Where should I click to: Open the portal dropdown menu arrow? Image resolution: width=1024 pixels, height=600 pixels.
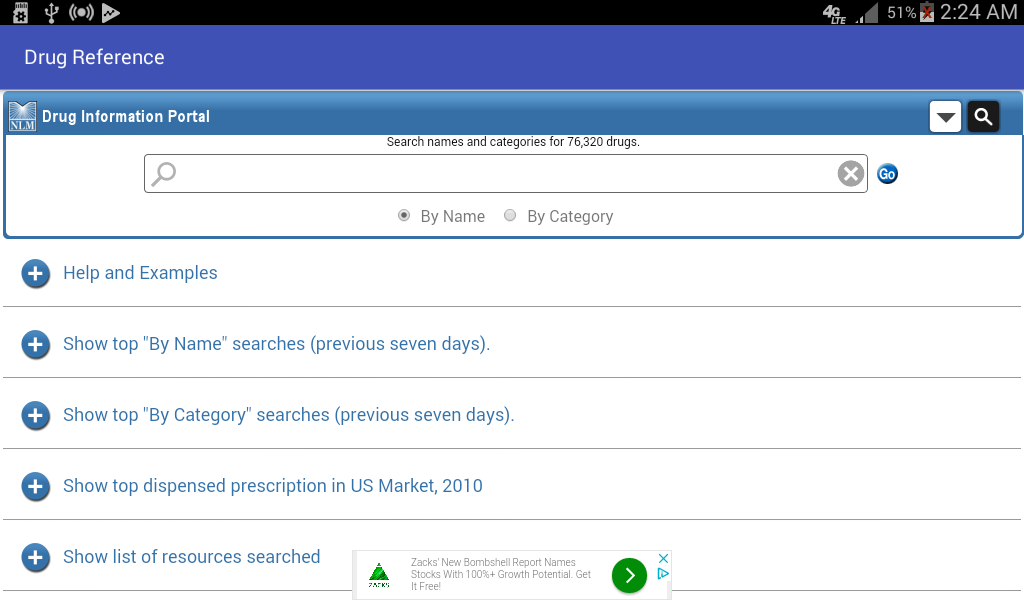[x=945, y=117]
